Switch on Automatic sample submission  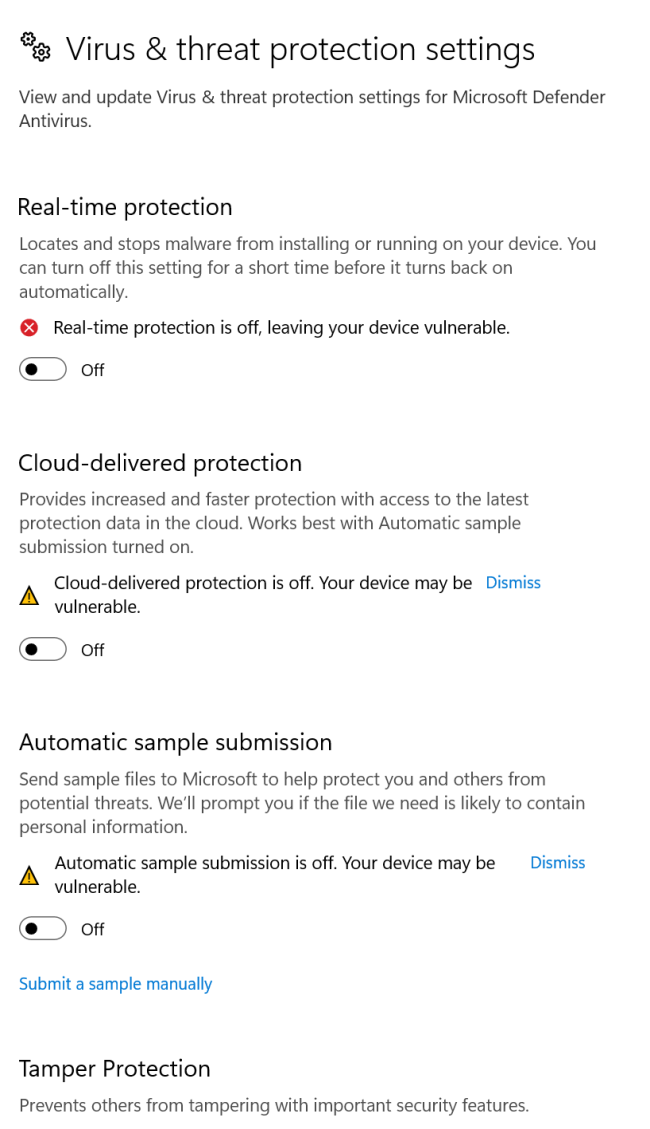click(x=43, y=929)
